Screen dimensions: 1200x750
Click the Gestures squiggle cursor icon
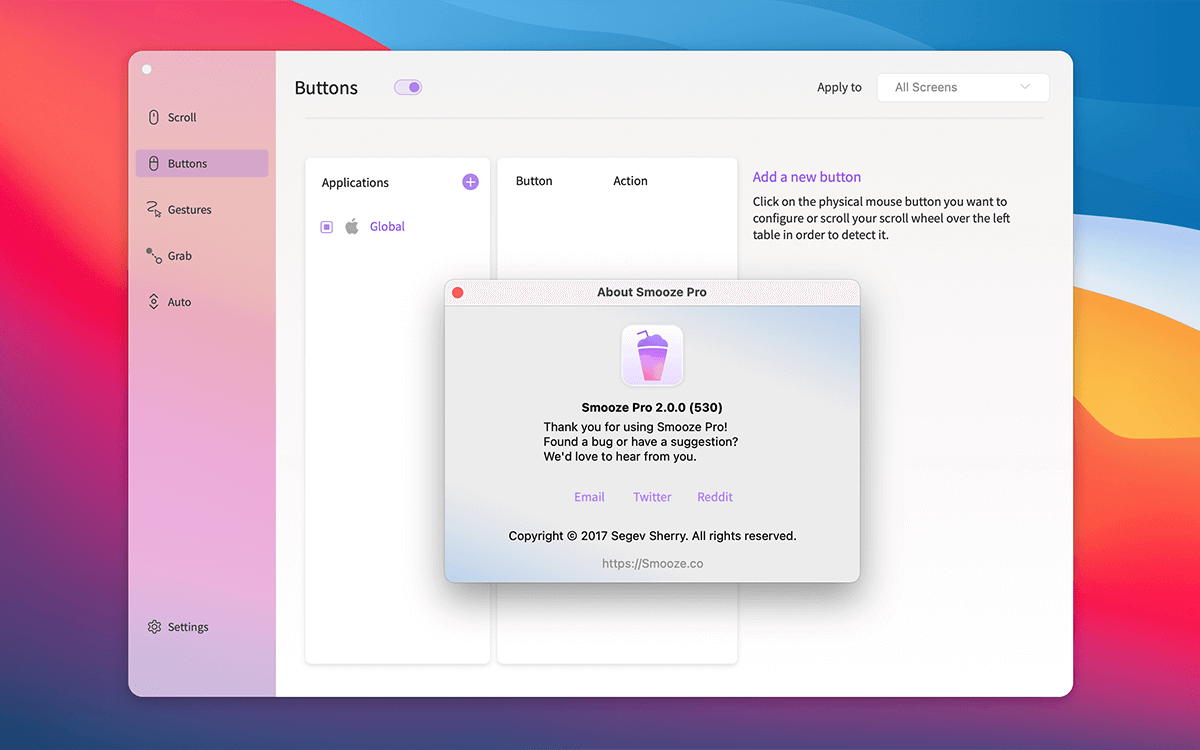click(x=154, y=210)
